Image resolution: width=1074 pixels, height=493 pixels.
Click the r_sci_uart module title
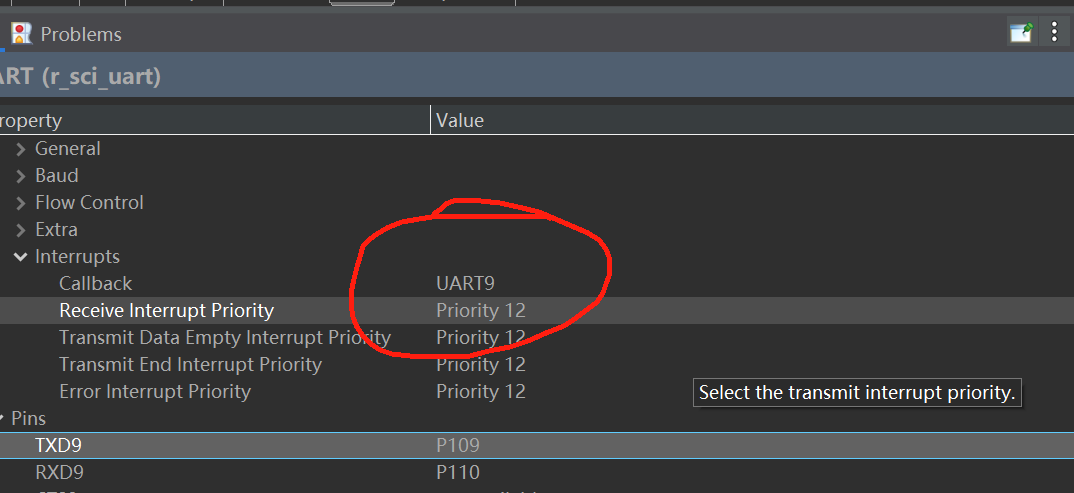[80, 76]
